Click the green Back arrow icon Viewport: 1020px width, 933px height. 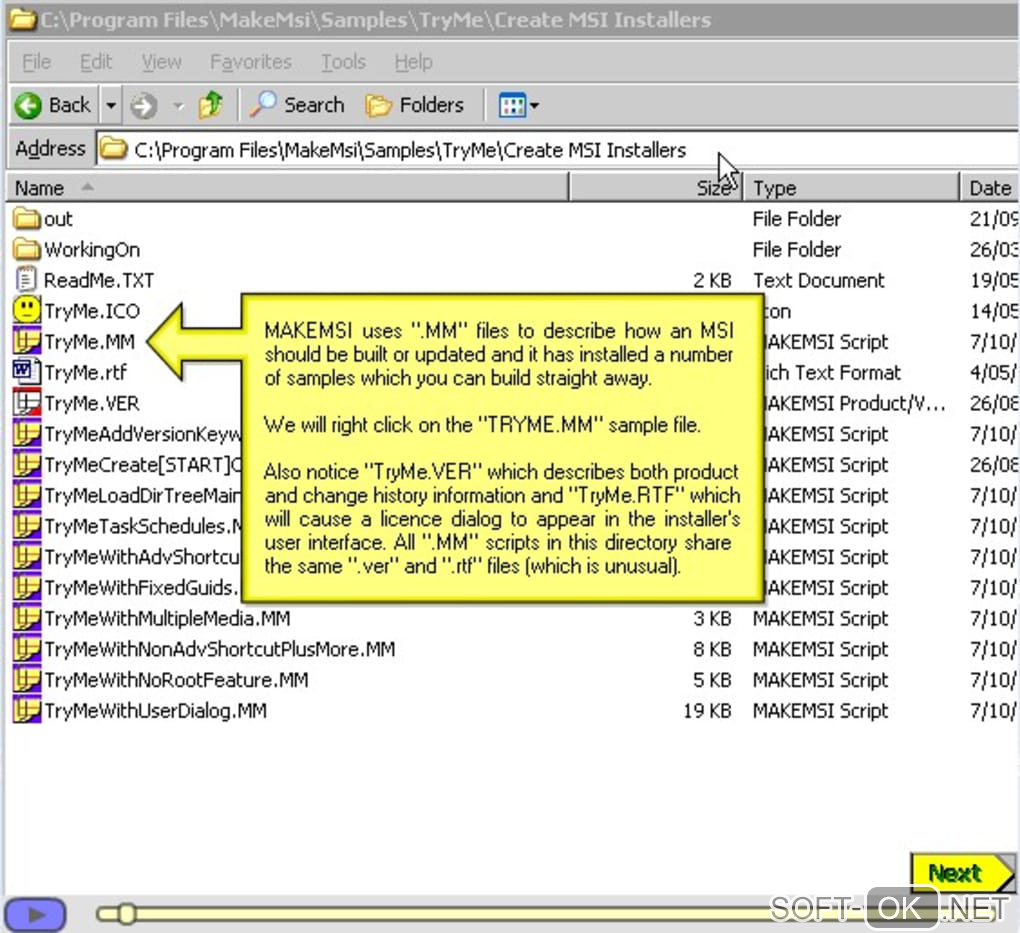point(28,105)
